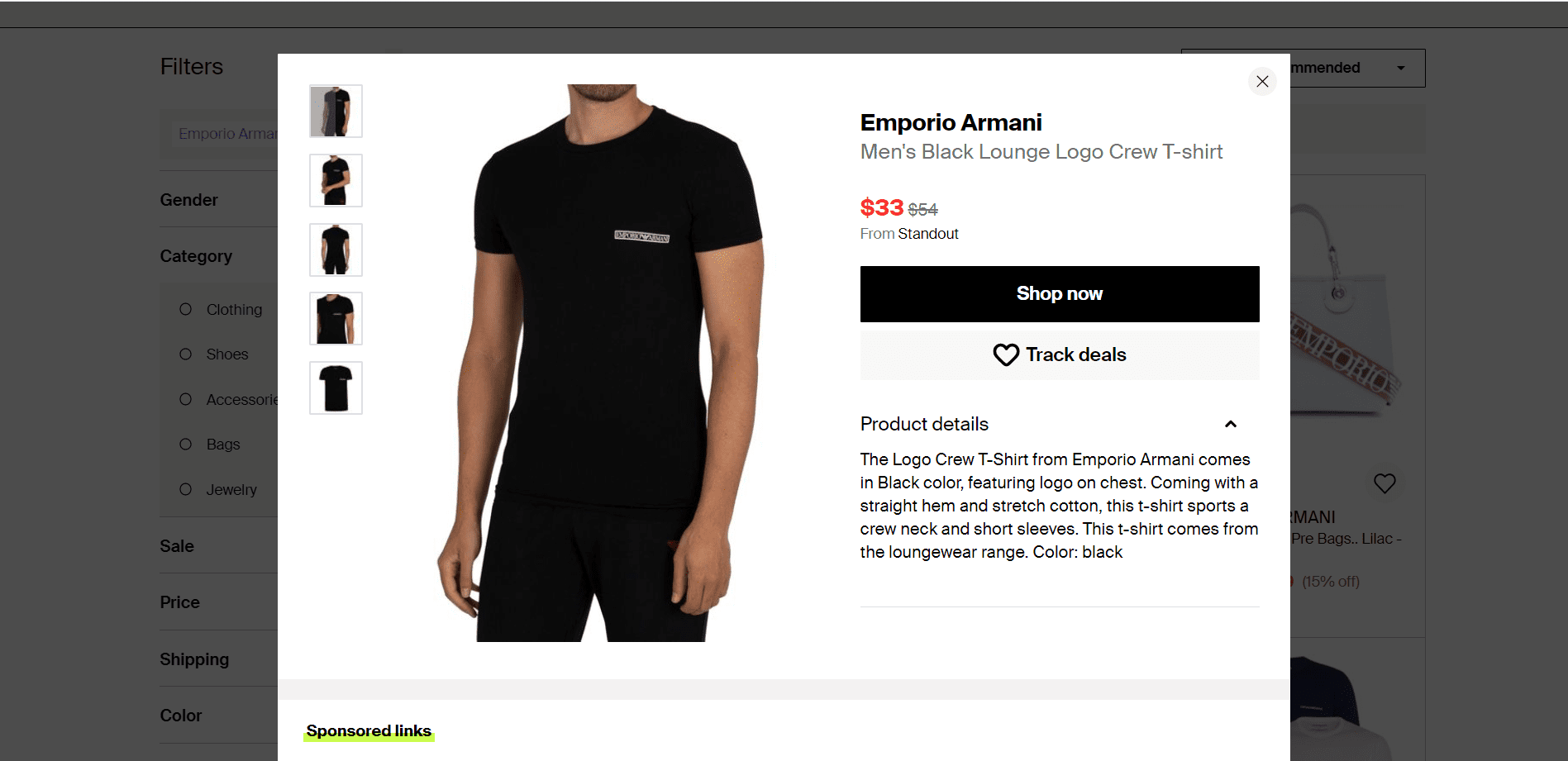Screen dimensions: 1568x761
Task: Select fourth thumbnail showing logo closeup
Action: (336, 318)
